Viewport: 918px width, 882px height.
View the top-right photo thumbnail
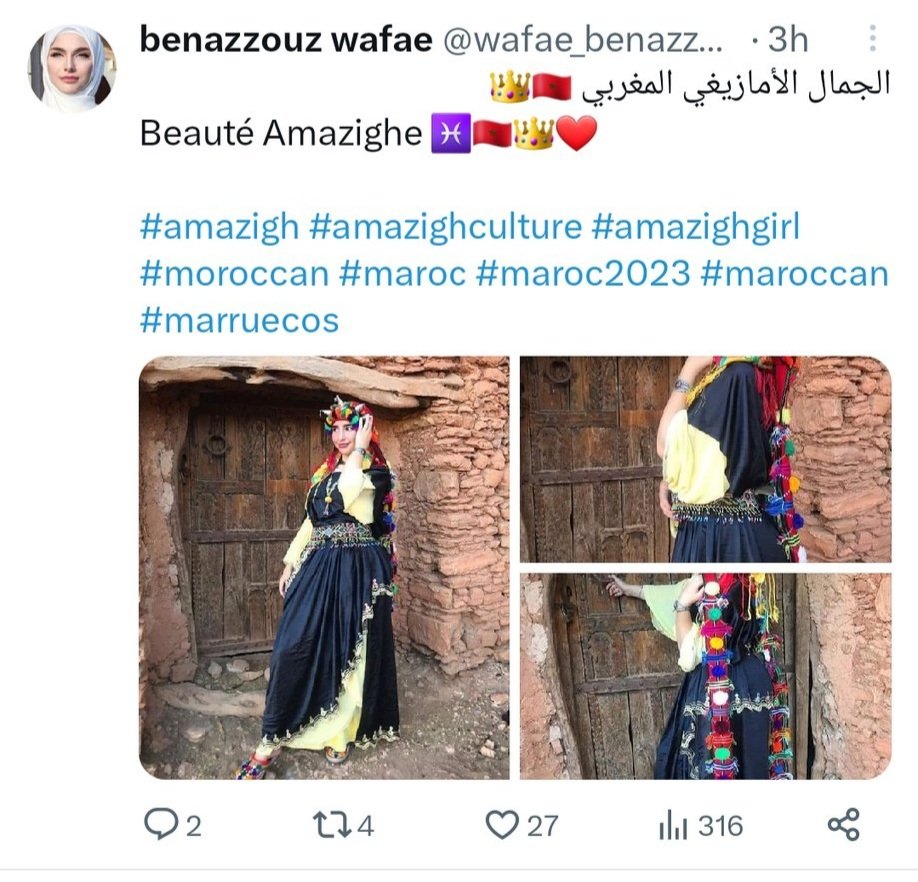[x=705, y=459]
